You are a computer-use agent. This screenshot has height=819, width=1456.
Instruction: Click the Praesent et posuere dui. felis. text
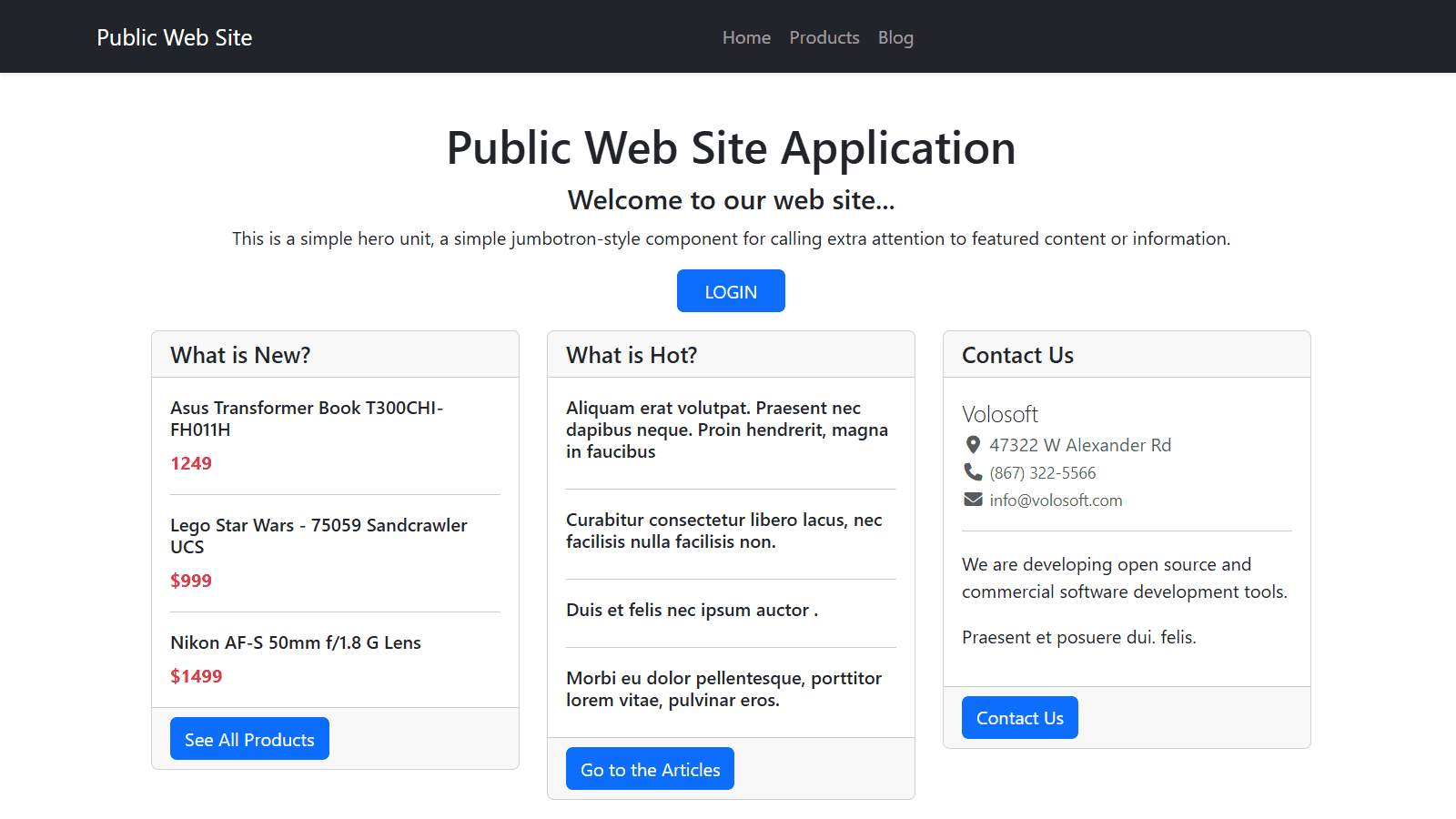click(1079, 637)
